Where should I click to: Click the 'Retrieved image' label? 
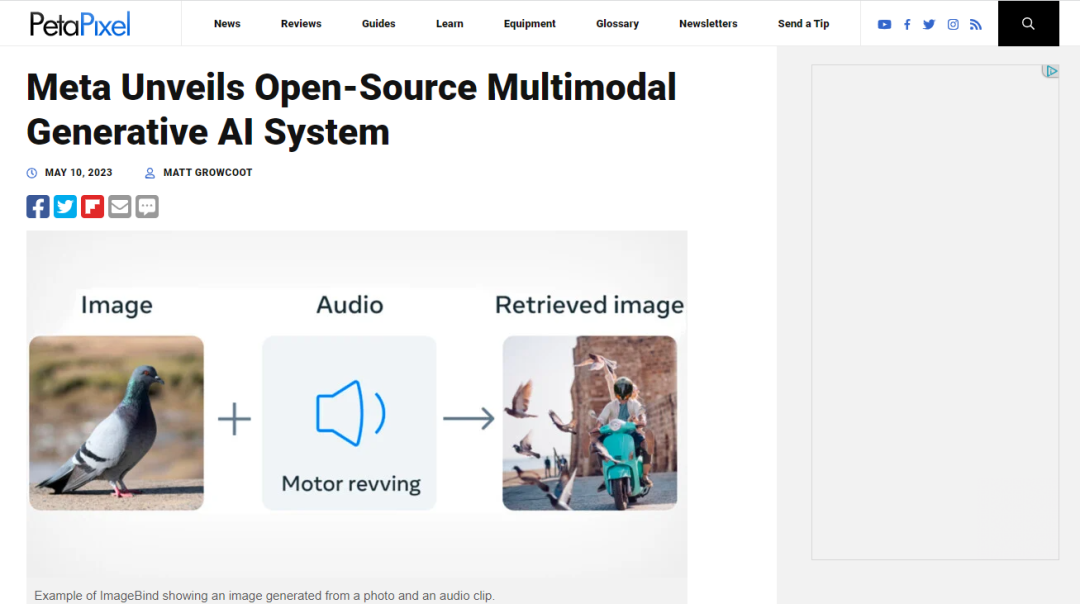(590, 305)
